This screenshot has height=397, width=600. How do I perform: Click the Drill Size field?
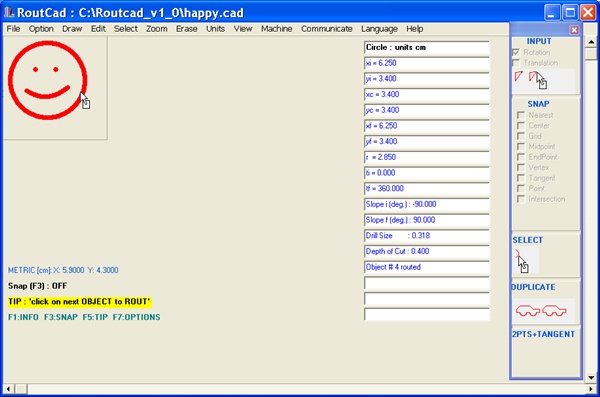(x=427, y=236)
